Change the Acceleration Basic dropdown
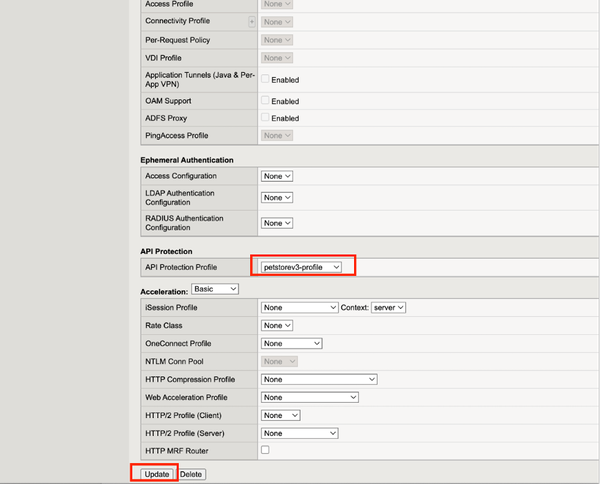The image size is (600, 484). click(215, 289)
